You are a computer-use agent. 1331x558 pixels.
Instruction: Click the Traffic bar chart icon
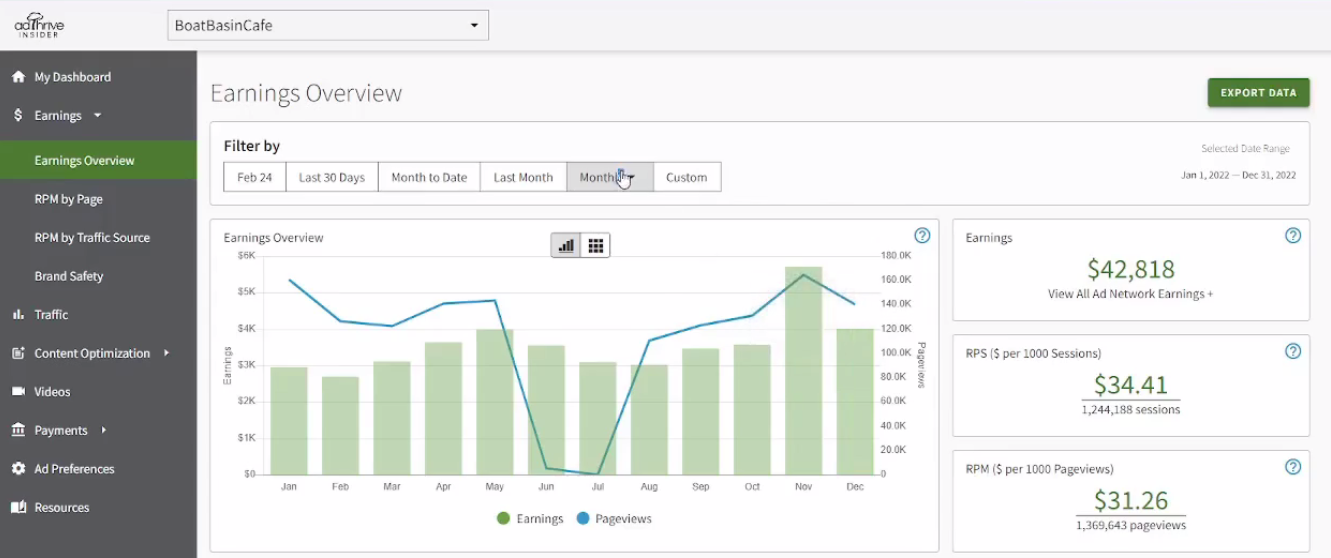click(x=18, y=314)
